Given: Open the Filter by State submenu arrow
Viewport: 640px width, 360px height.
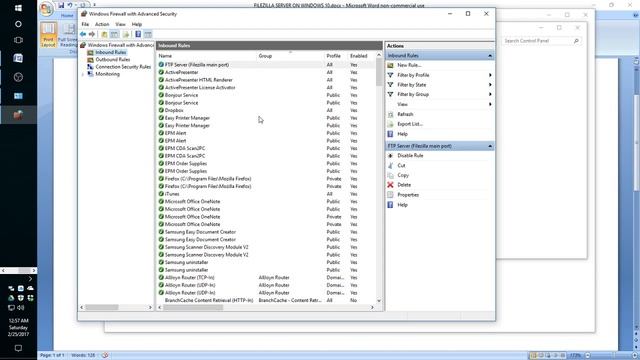Looking at the screenshot, I should (490, 85).
